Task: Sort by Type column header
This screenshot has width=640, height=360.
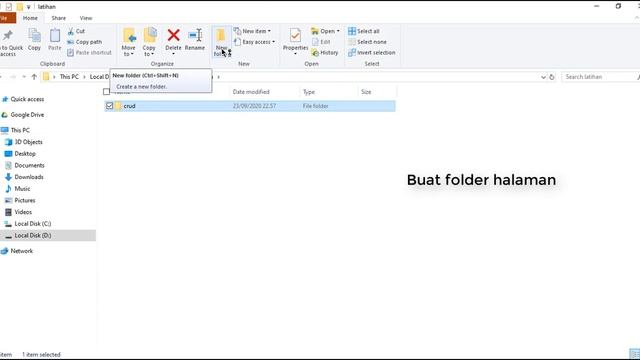Action: (309, 92)
